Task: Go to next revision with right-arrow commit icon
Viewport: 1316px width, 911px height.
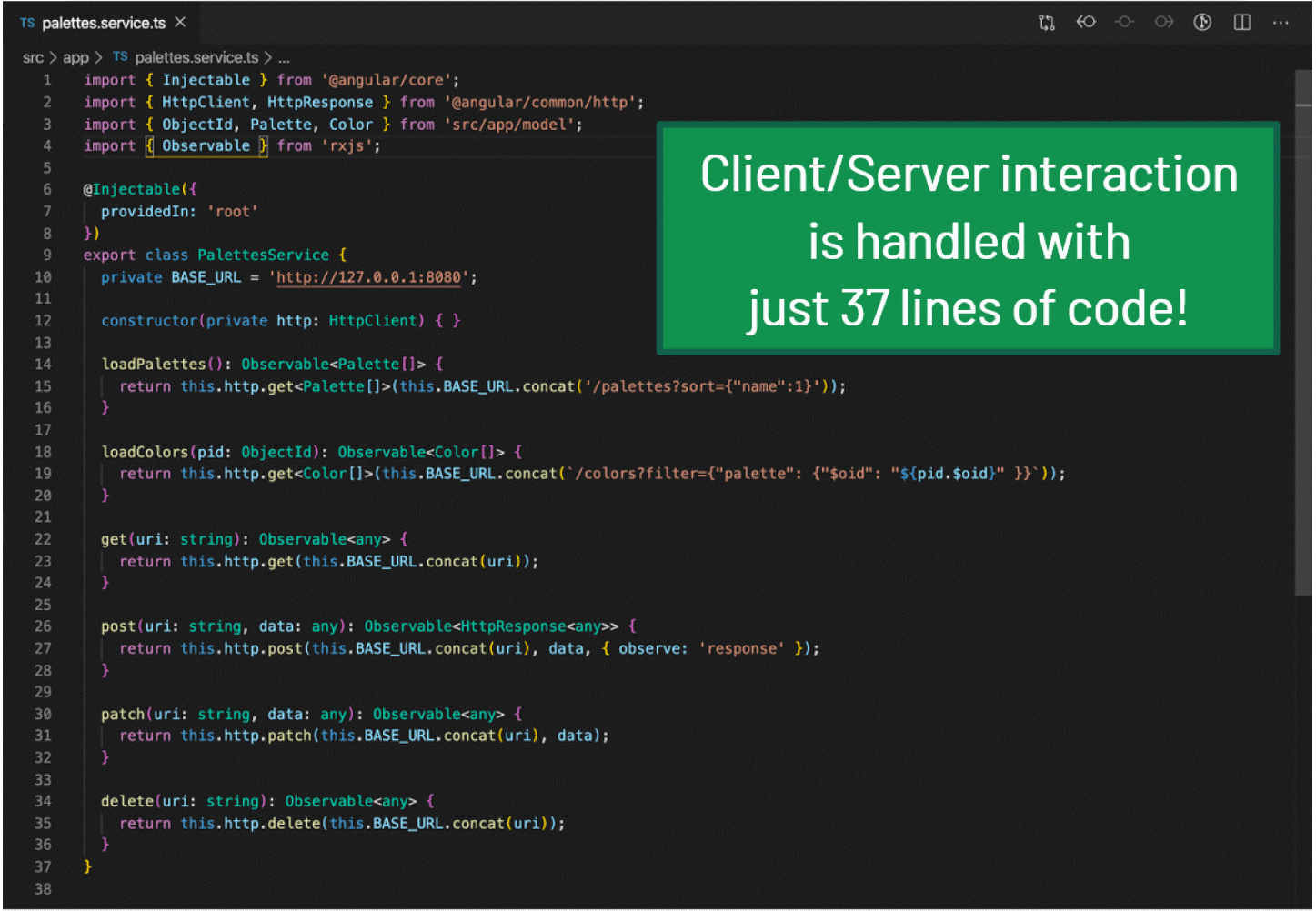Action: 1164,23
